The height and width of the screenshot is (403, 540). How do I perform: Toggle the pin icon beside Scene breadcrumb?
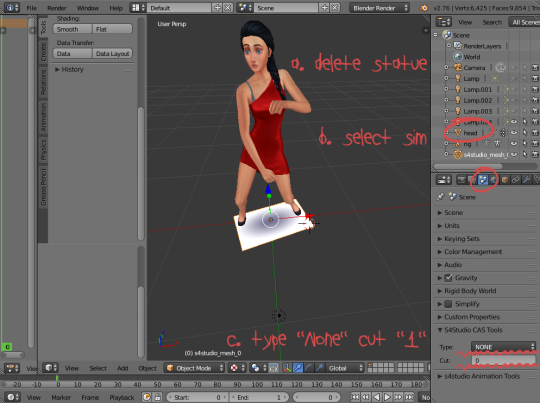pyautogui.click(x=440, y=197)
